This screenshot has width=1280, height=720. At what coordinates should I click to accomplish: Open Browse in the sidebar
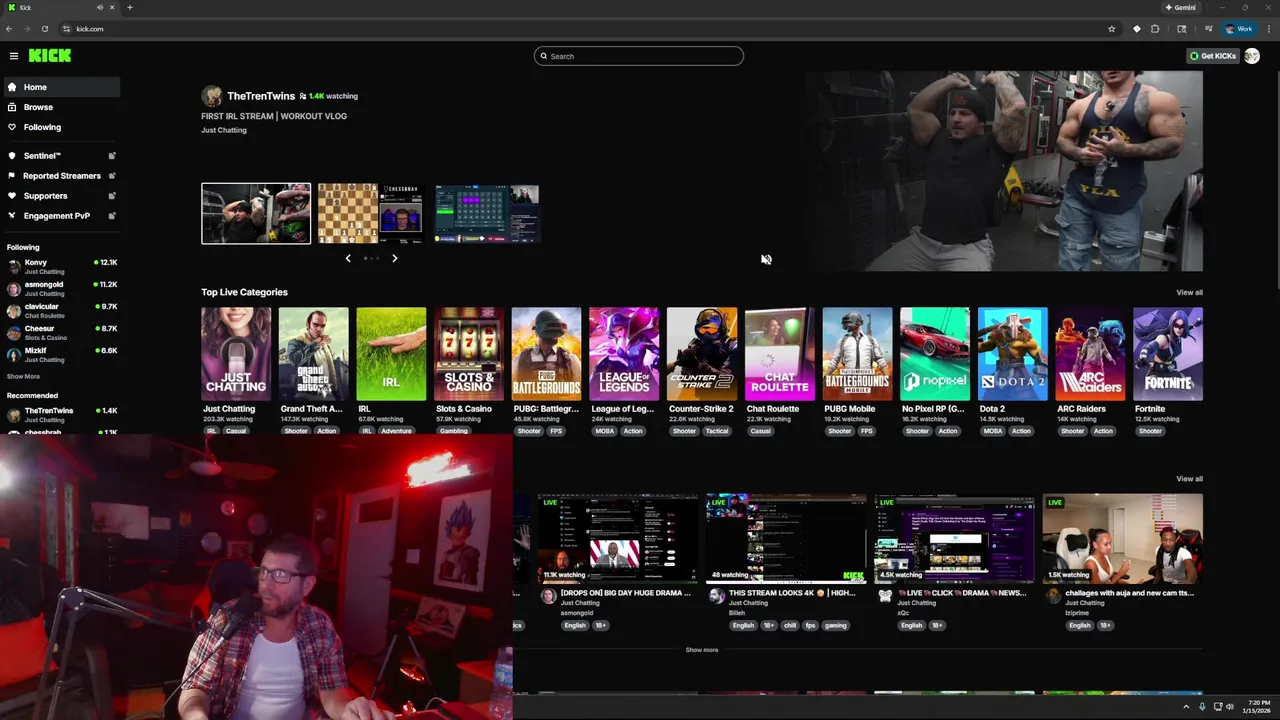pos(62,107)
